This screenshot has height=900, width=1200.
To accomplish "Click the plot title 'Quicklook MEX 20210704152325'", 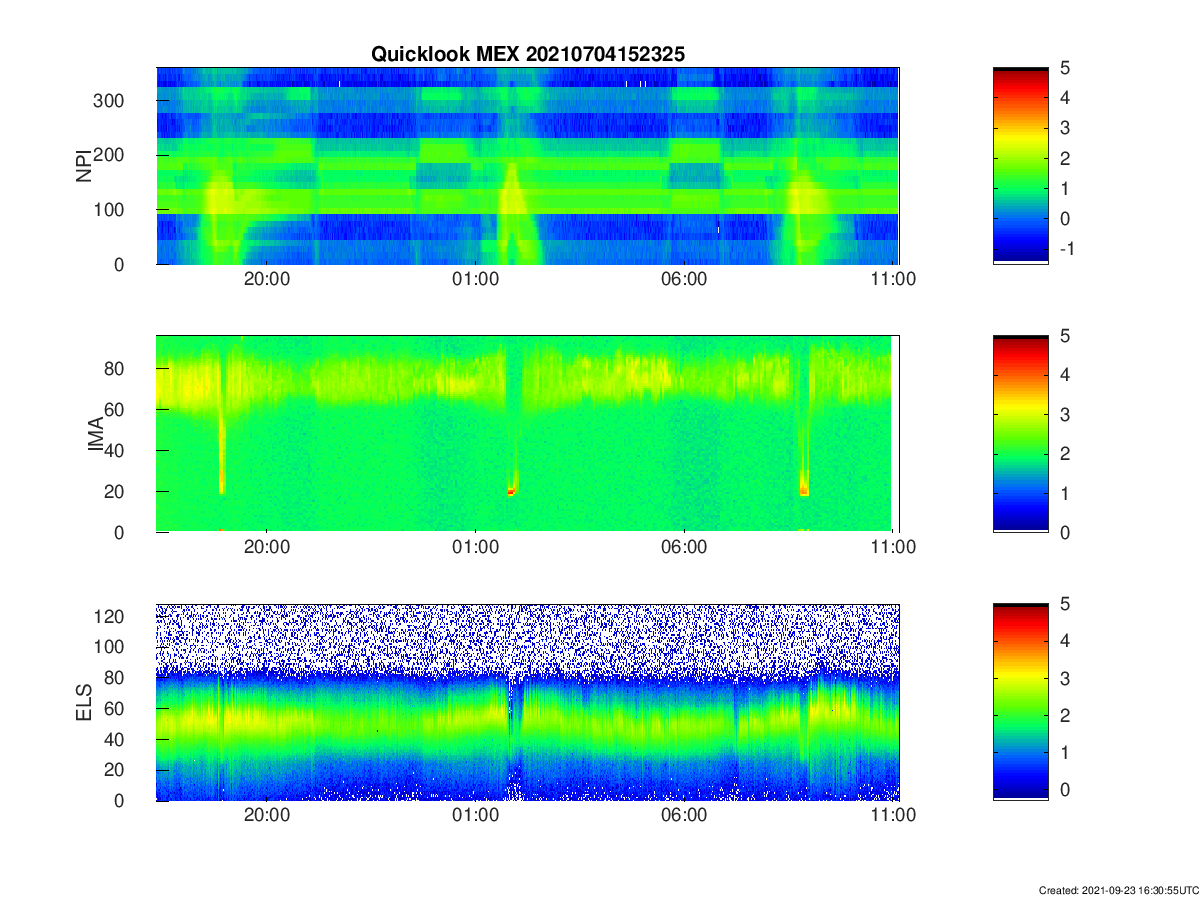I will (528, 55).
